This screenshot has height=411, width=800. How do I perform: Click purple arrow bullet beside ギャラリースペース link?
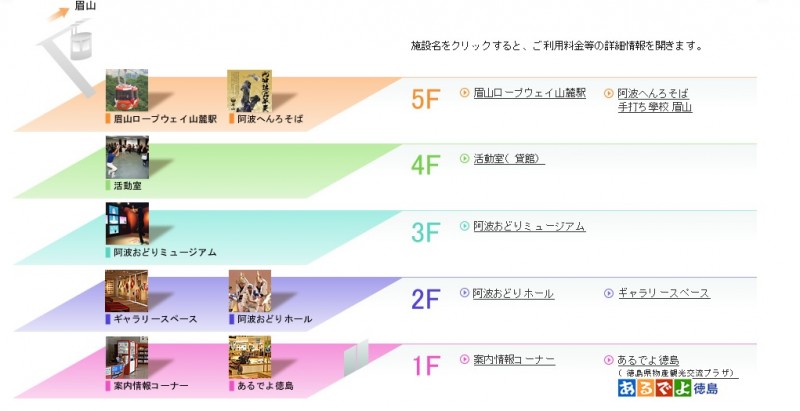coord(609,293)
